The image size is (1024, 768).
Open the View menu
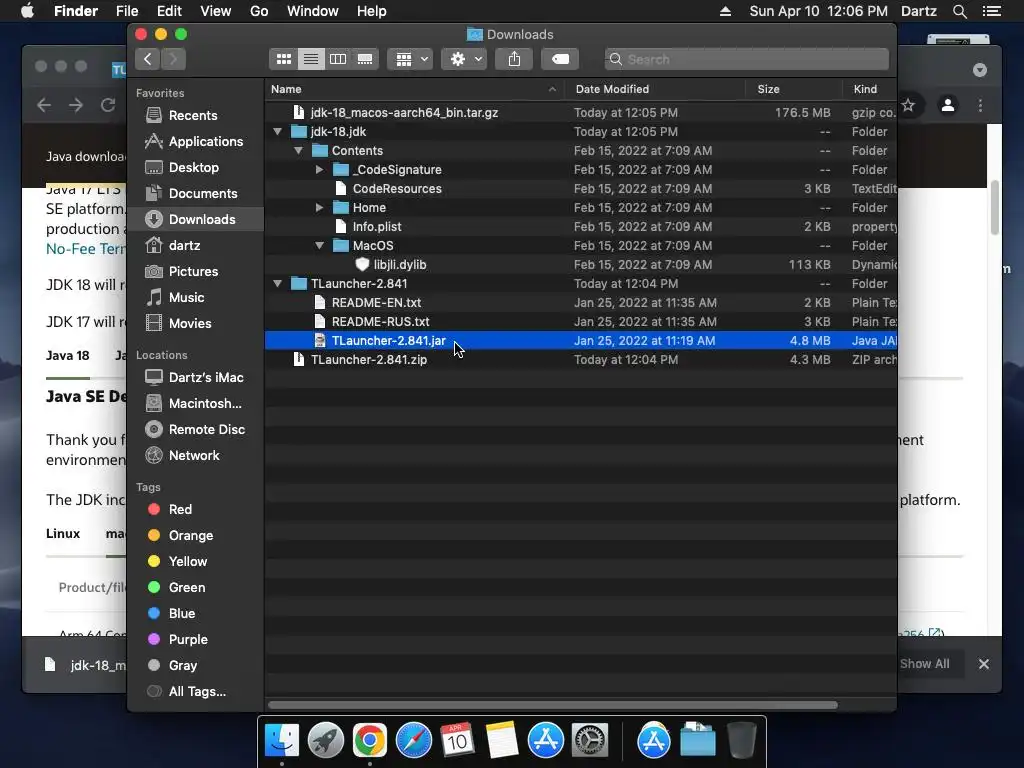pos(216,11)
